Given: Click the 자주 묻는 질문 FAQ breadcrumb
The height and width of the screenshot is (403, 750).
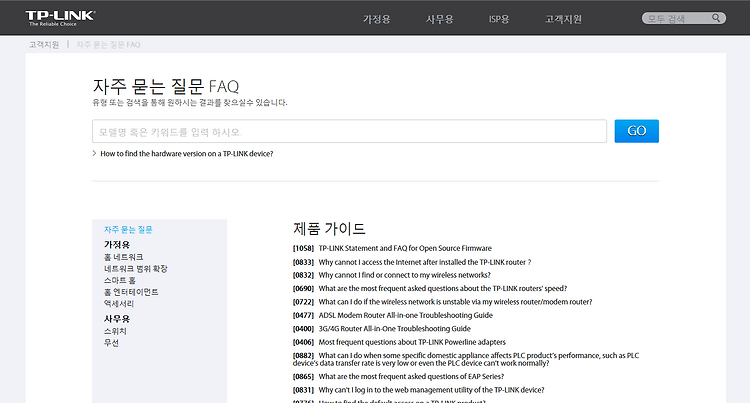Looking at the screenshot, I should (x=108, y=44).
